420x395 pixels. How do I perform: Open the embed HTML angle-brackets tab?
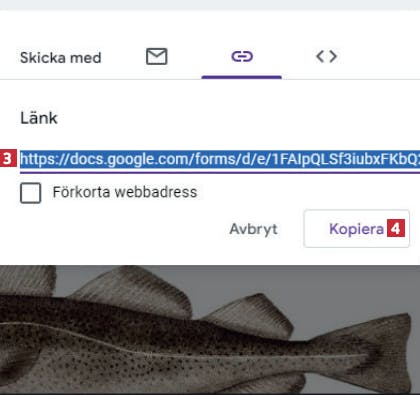(x=327, y=56)
